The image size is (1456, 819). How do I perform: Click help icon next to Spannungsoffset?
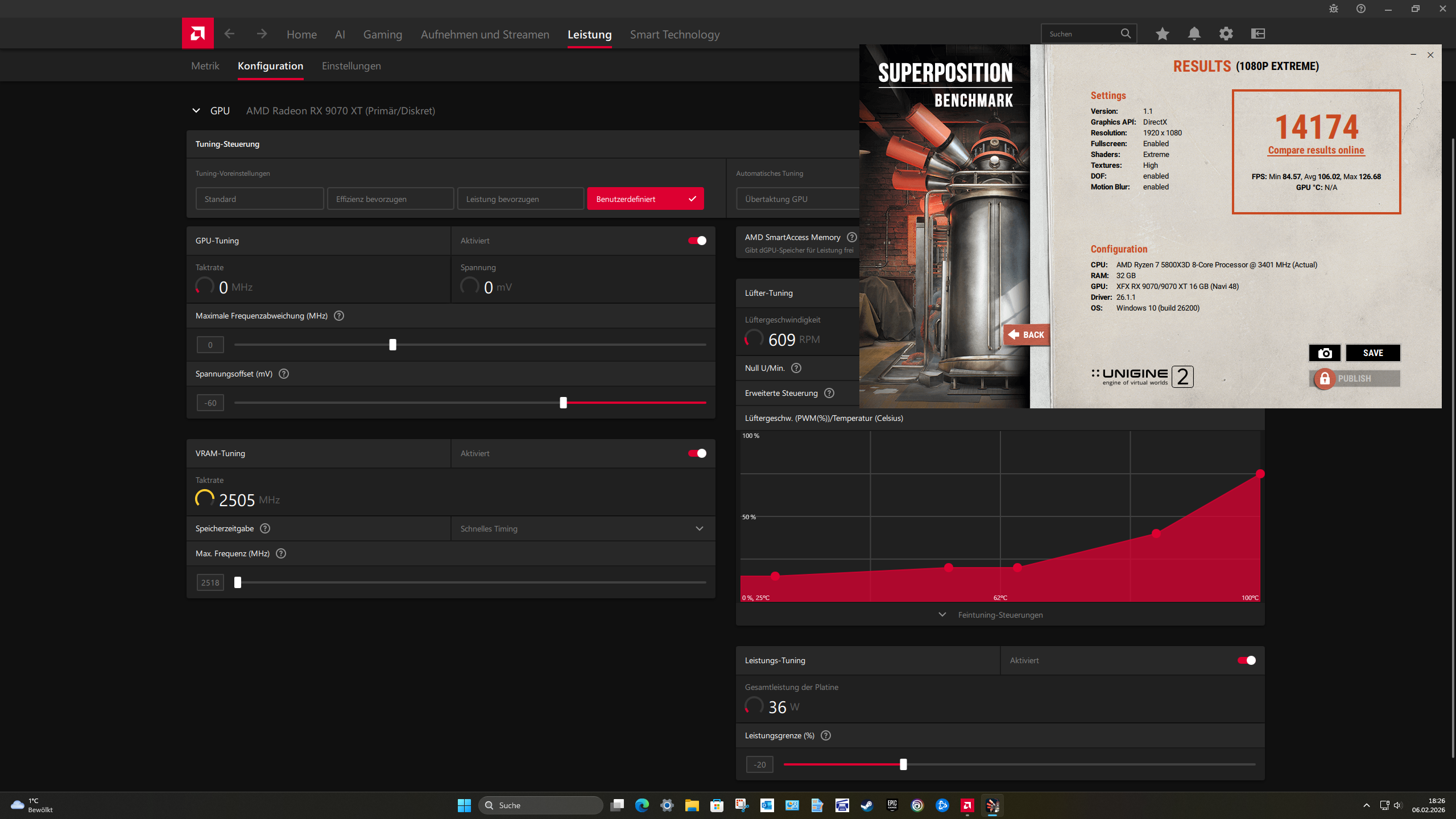click(284, 374)
